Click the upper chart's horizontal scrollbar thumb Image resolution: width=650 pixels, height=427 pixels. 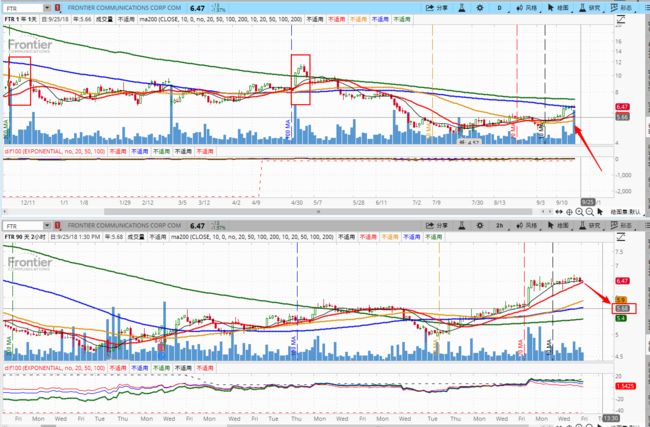318,212
